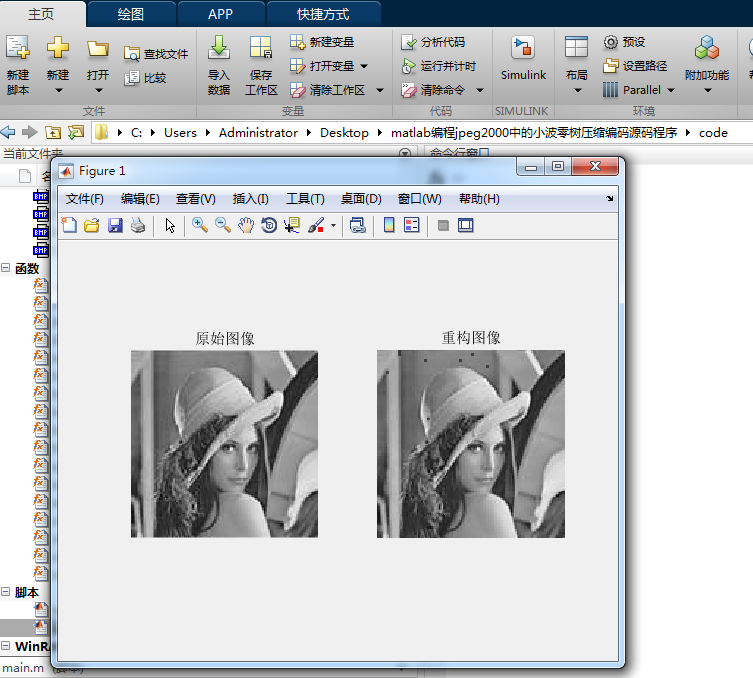Open the Clear Workspace (清除工作区) dropdown arrow
Screen dimensions: 753x678
click(380, 90)
